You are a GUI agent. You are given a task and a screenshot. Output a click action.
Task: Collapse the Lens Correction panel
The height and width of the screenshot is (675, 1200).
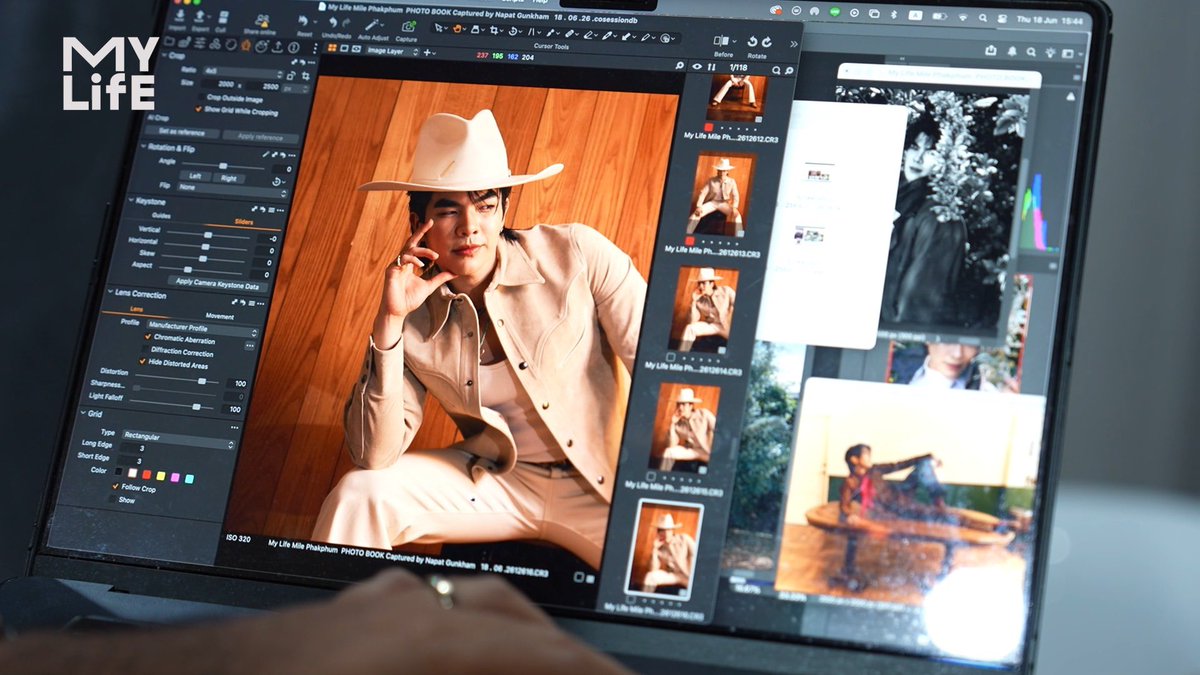pyautogui.click(x=110, y=291)
